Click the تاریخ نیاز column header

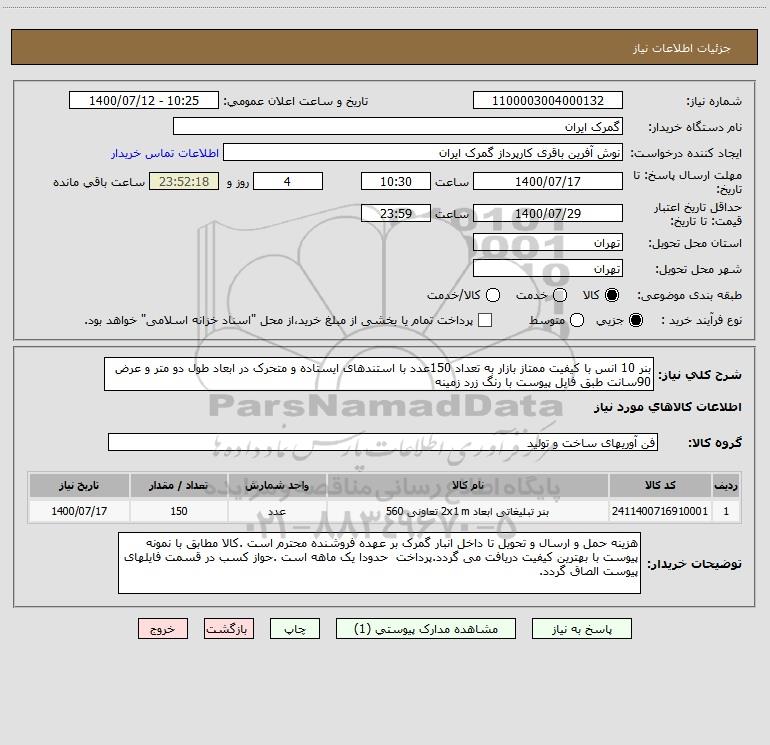[x=79, y=486]
